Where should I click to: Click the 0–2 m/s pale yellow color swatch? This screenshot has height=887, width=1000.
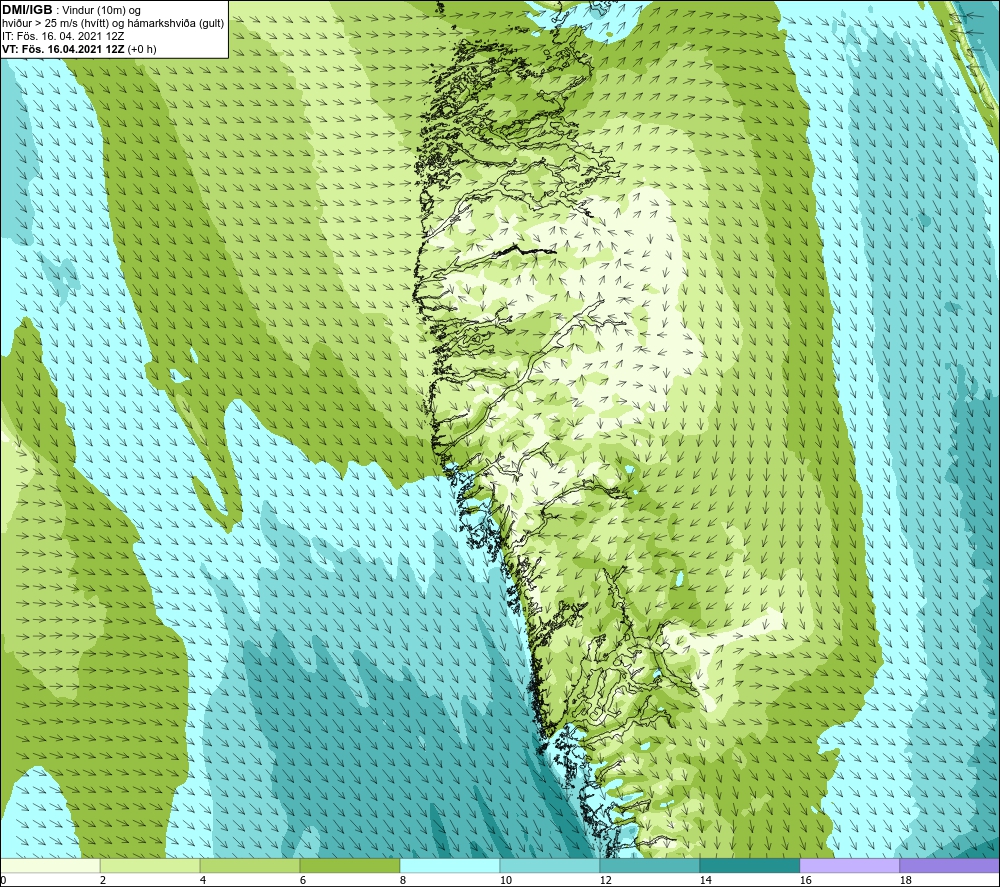point(50,866)
